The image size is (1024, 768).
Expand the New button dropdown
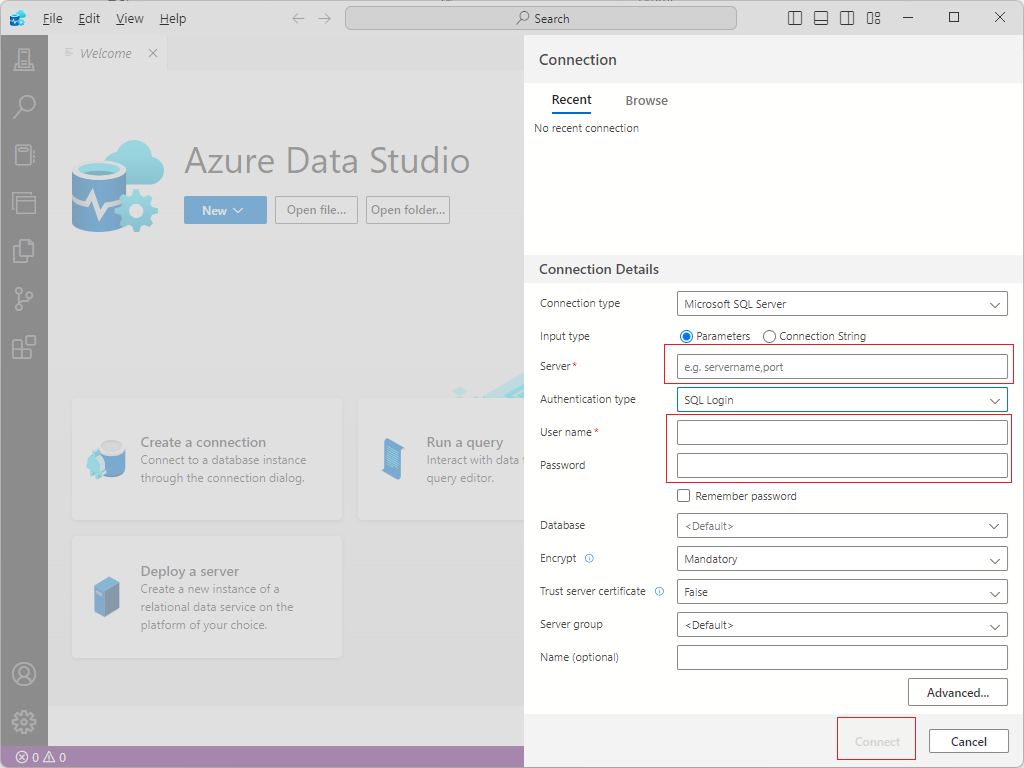pos(225,210)
